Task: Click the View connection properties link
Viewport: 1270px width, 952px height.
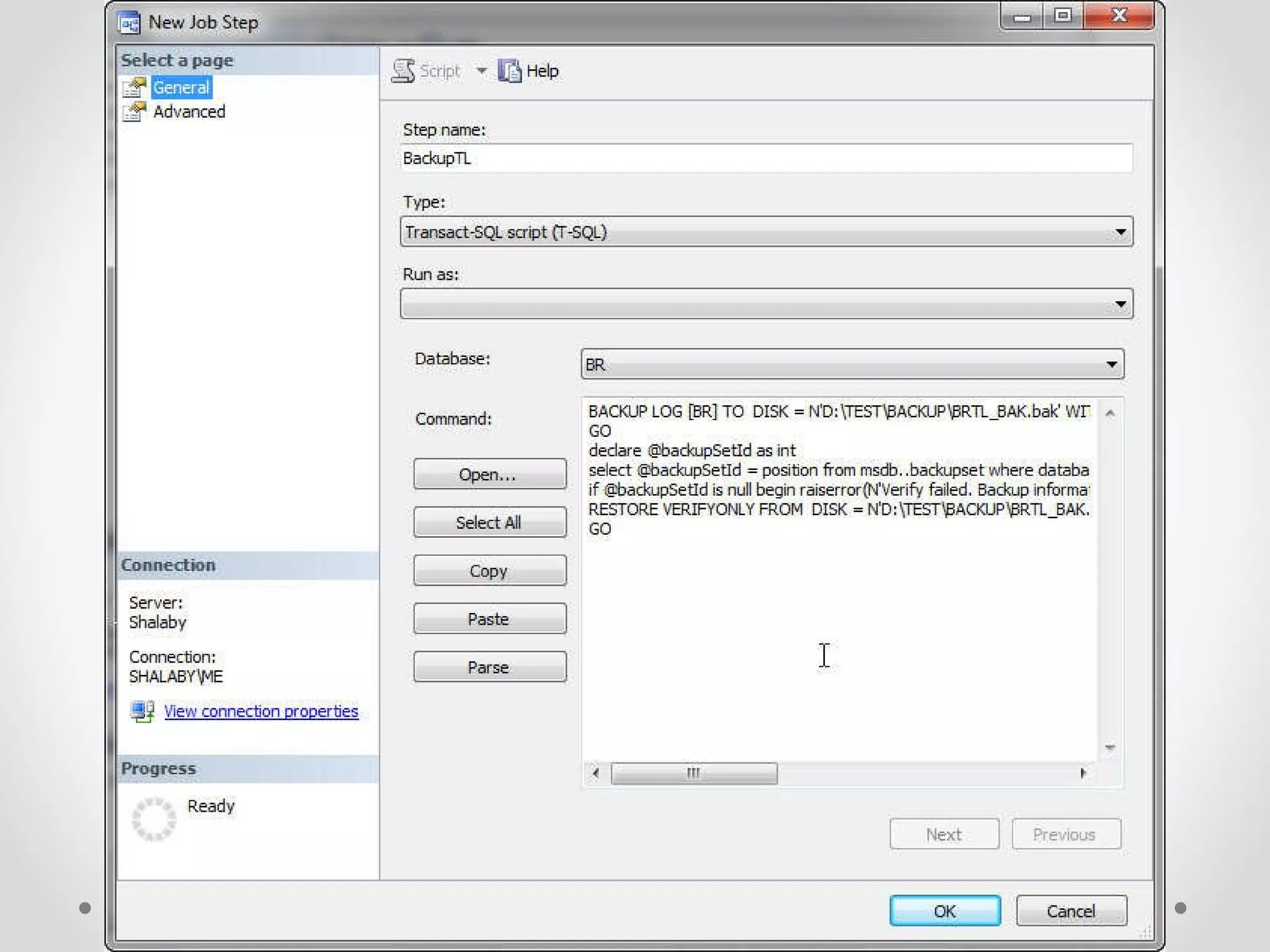Action: (x=261, y=711)
